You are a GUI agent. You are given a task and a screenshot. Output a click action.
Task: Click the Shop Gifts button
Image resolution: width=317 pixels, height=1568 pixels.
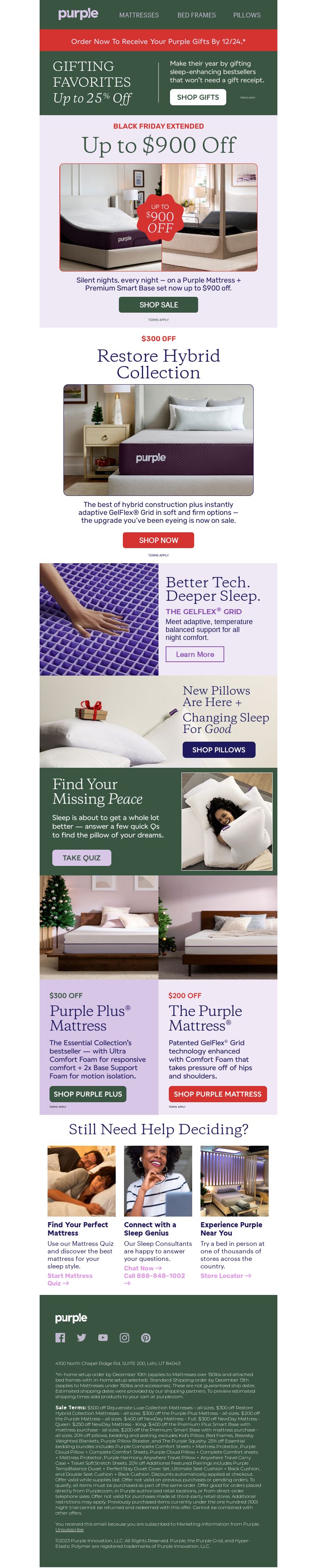point(198,97)
